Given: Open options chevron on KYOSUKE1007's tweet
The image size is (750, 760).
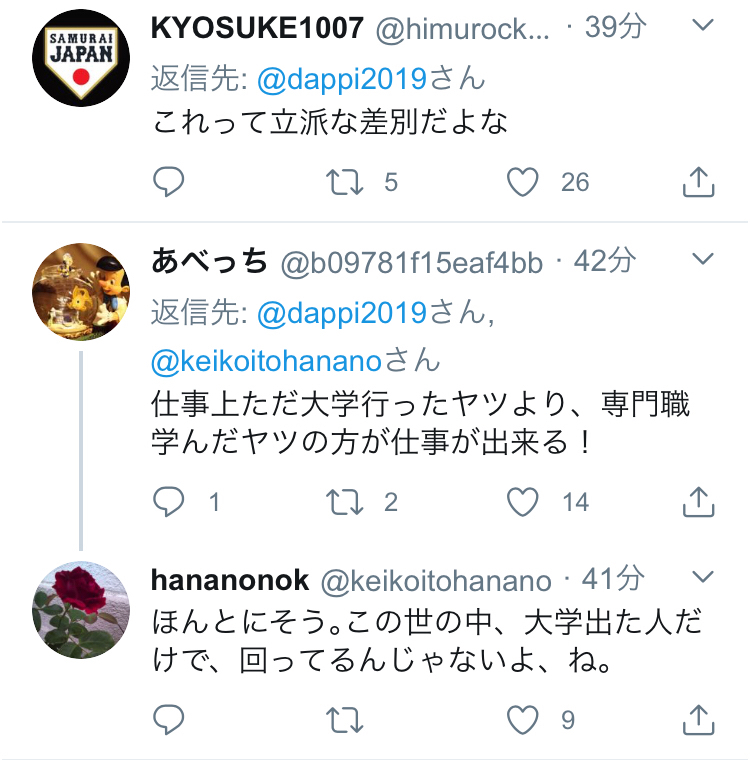Looking at the screenshot, I should pos(703,24).
